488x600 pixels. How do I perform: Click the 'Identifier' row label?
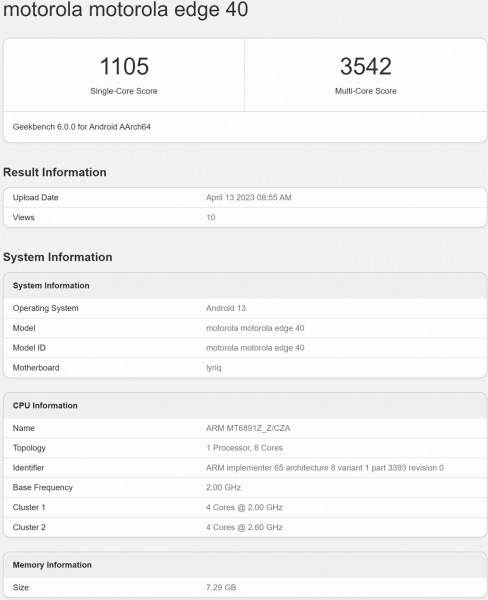click(28, 468)
